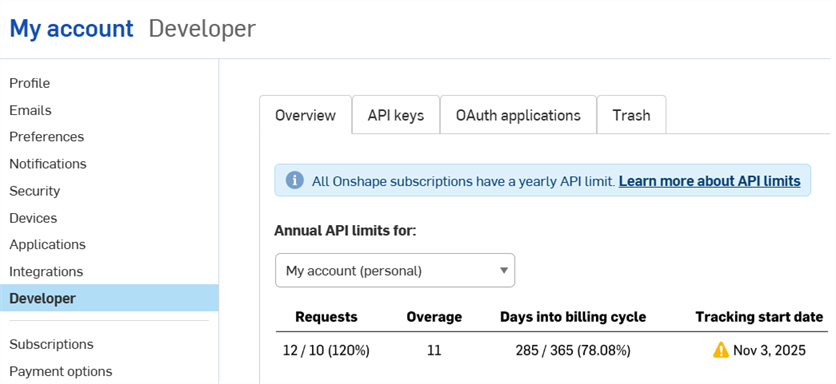Select Integrations in the sidebar
The height and width of the screenshot is (384, 836).
tap(46, 271)
